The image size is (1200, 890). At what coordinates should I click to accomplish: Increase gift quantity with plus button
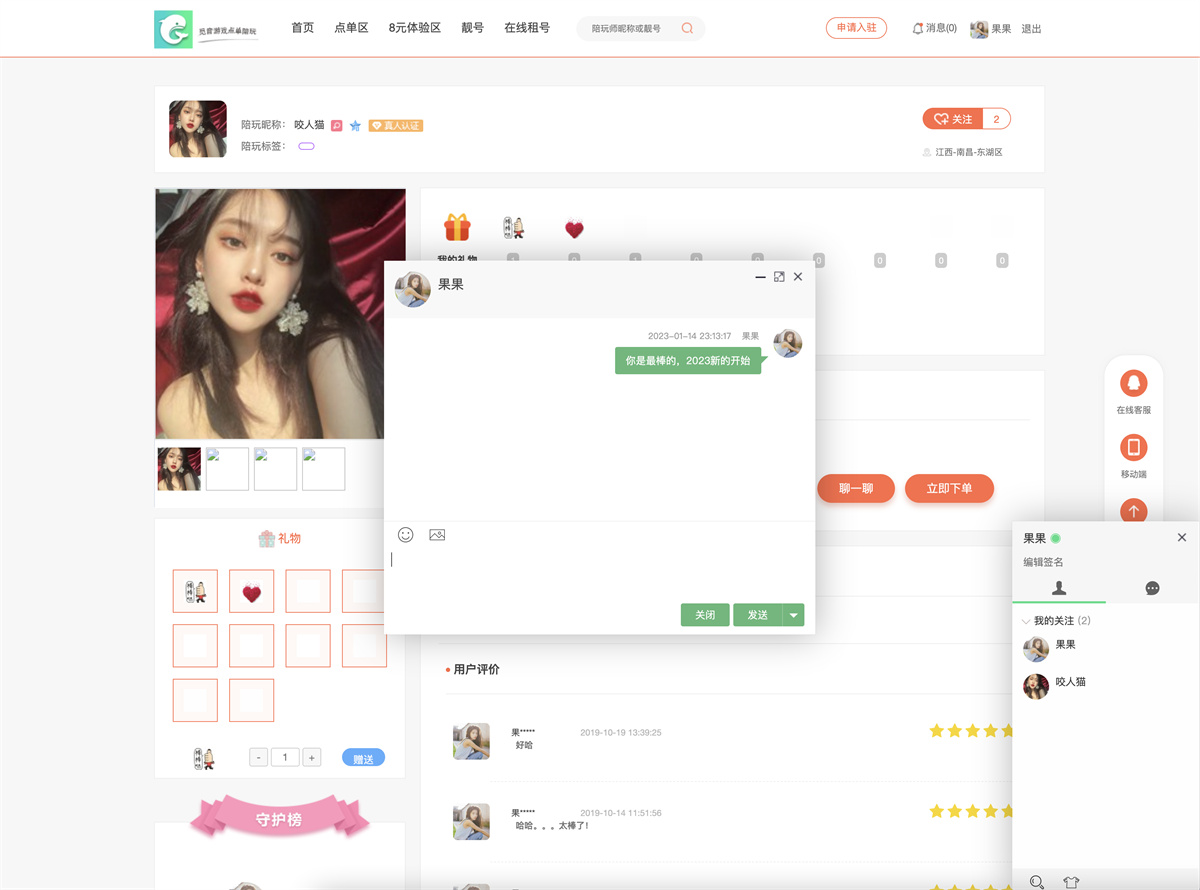pos(312,758)
